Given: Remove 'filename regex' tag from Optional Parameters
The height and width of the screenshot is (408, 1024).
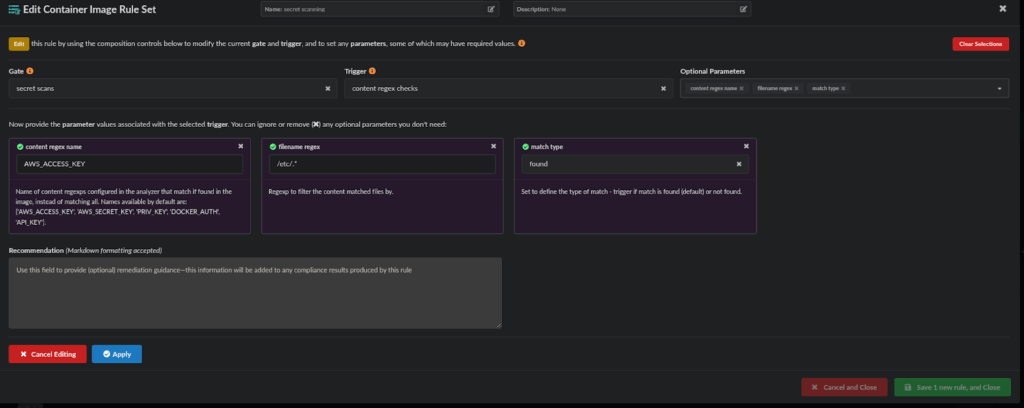Looking at the screenshot, I should (798, 88).
